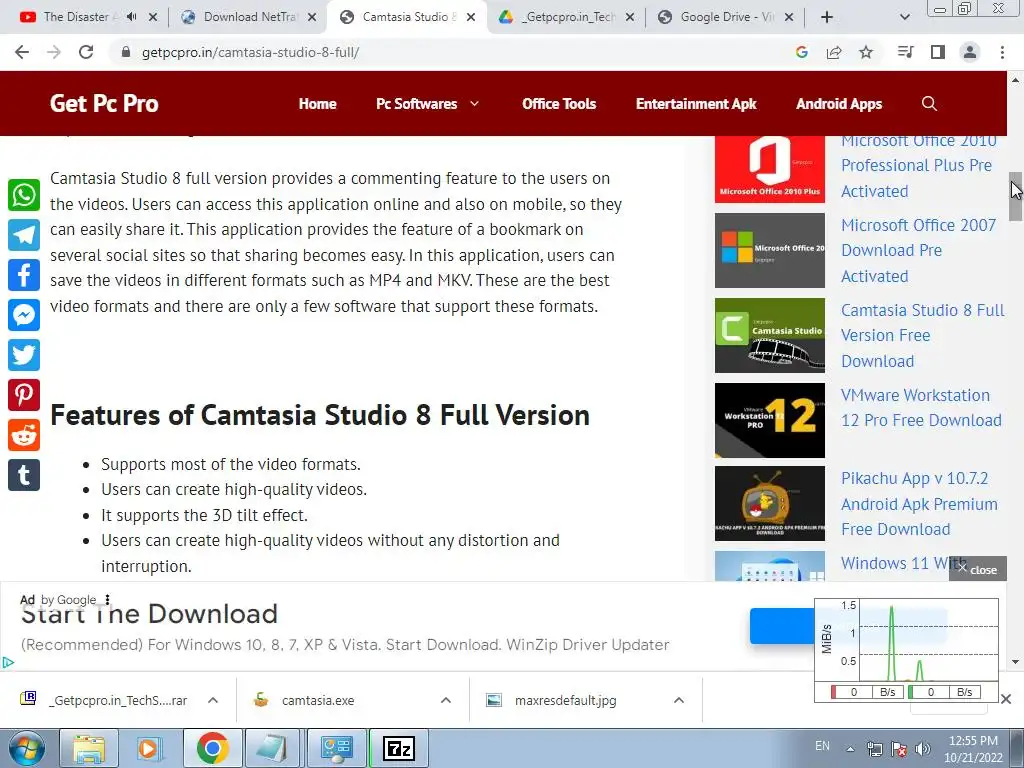Open 7-Zip from the taskbar
The width and height of the screenshot is (1024, 768).
399,748
